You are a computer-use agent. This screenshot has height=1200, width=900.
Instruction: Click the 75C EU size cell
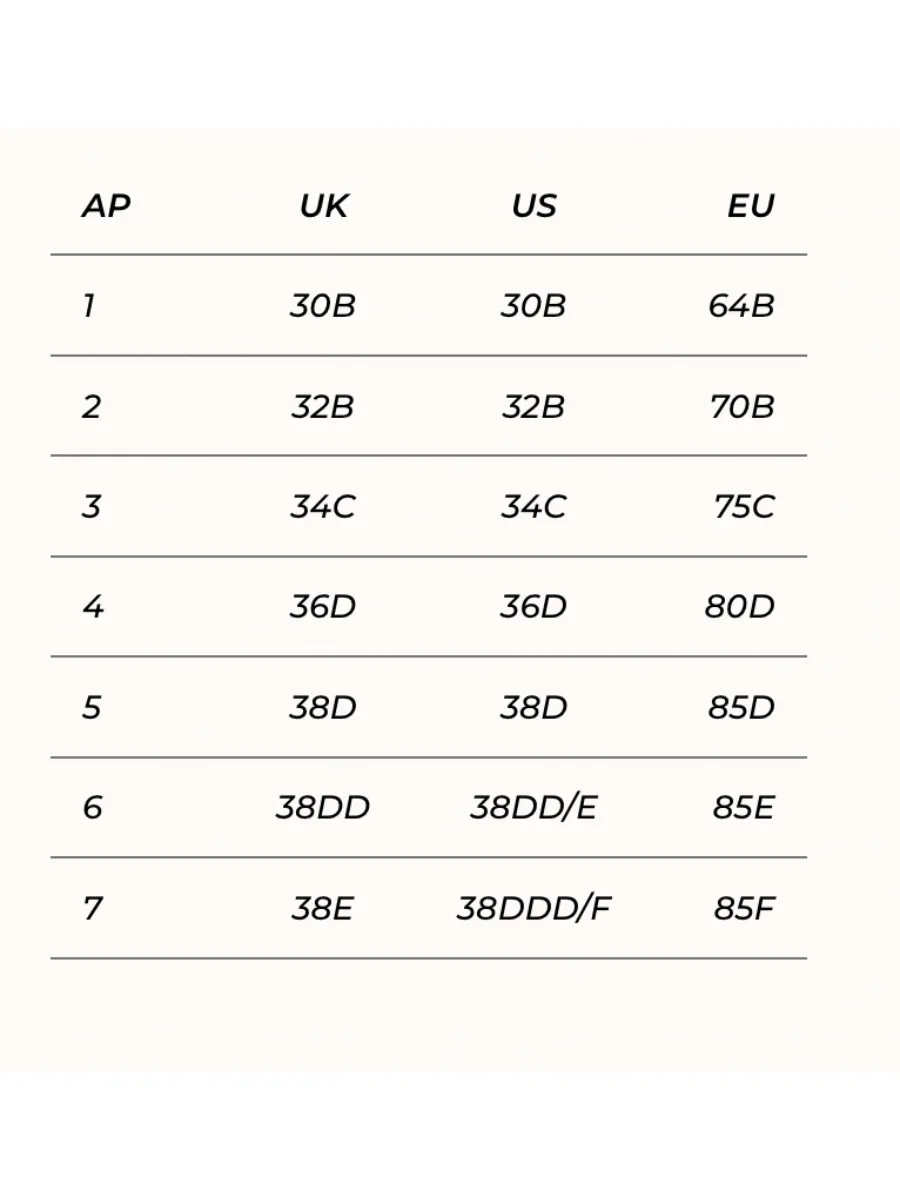(x=744, y=507)
